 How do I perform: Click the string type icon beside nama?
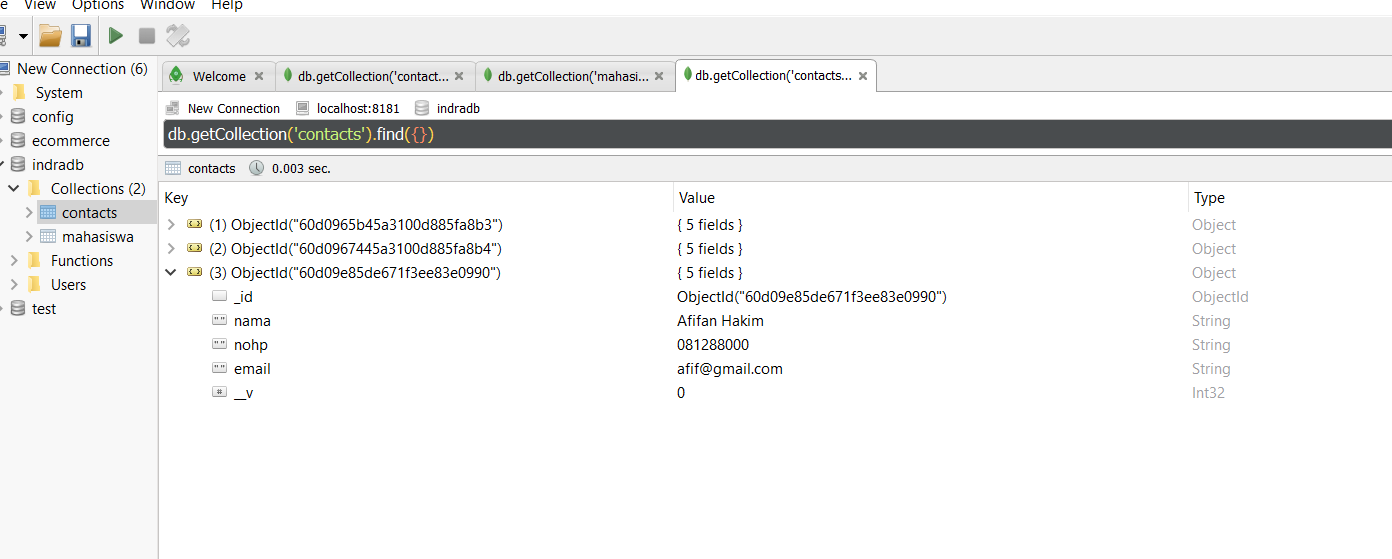pyautogui.click(x=220, y=321)
